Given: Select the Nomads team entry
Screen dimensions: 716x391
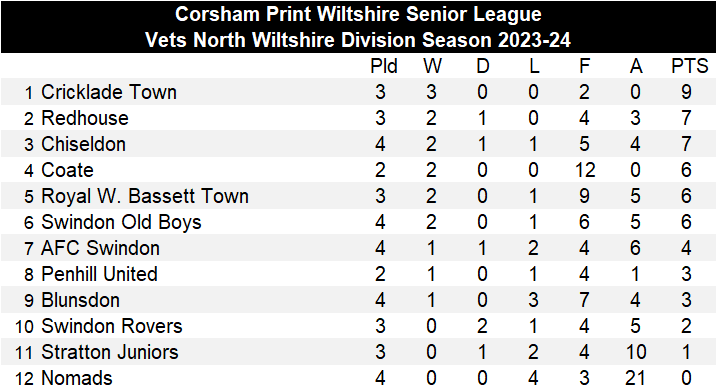Looking at the screenshot, I should [77, 379].
